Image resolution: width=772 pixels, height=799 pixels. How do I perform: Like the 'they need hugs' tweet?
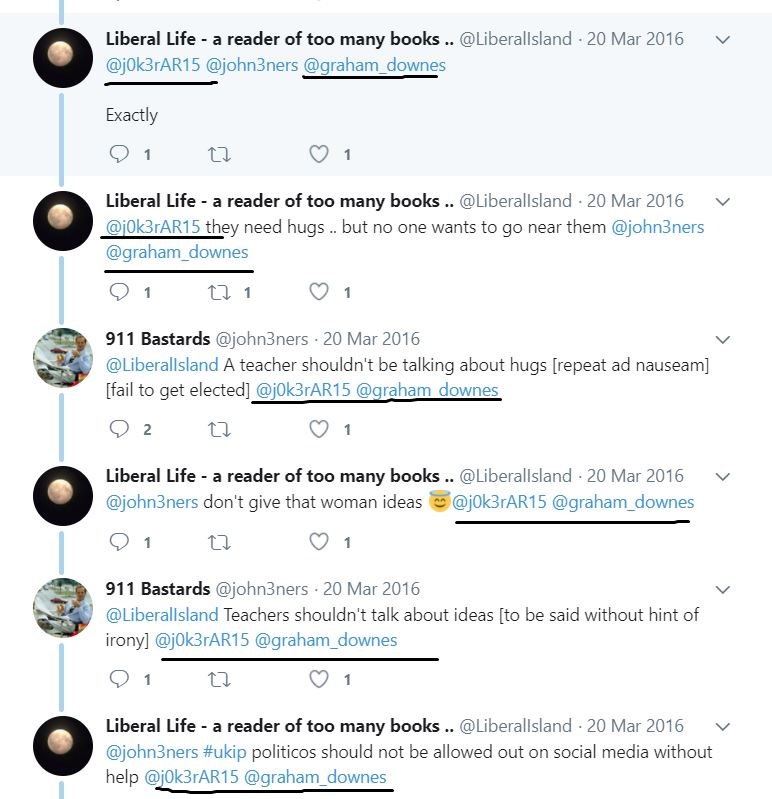(319, 292)
